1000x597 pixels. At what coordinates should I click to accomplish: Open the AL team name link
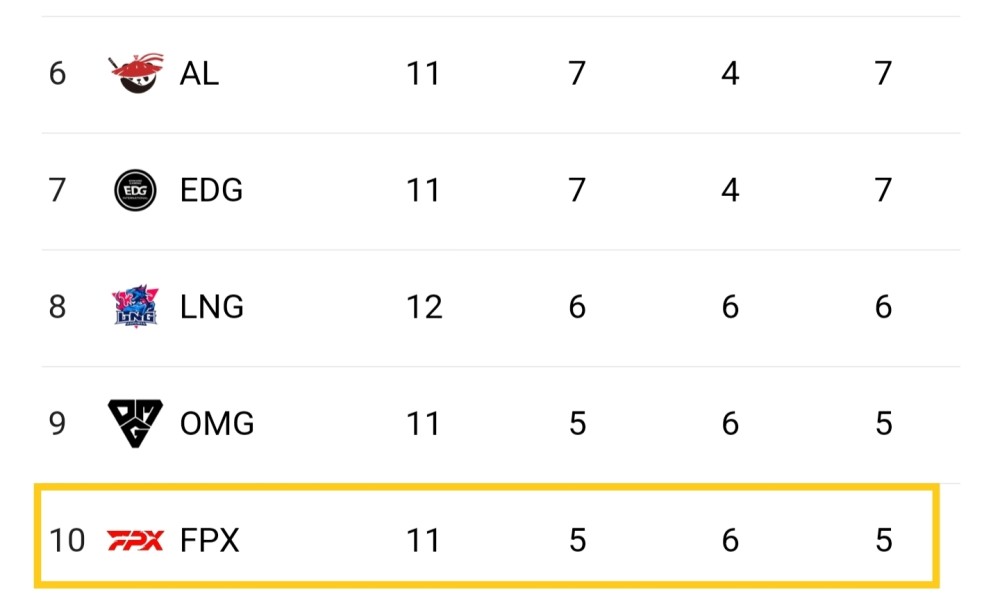click(x=199, y=74)
